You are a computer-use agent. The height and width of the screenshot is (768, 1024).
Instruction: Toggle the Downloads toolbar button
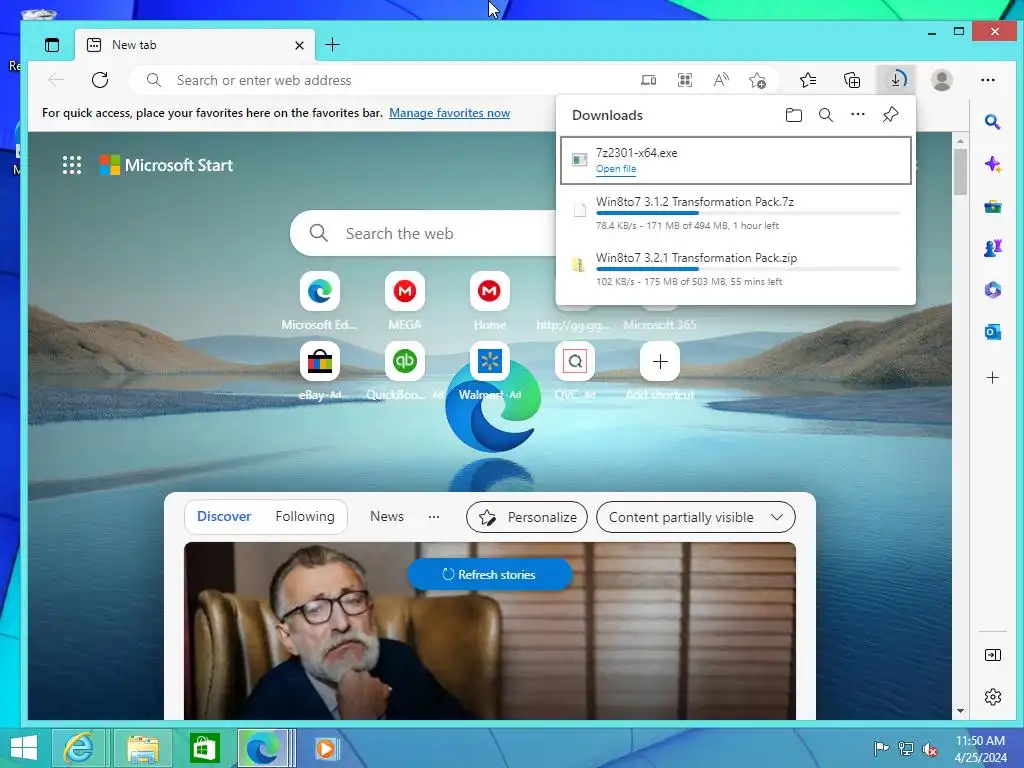(897, 80)
